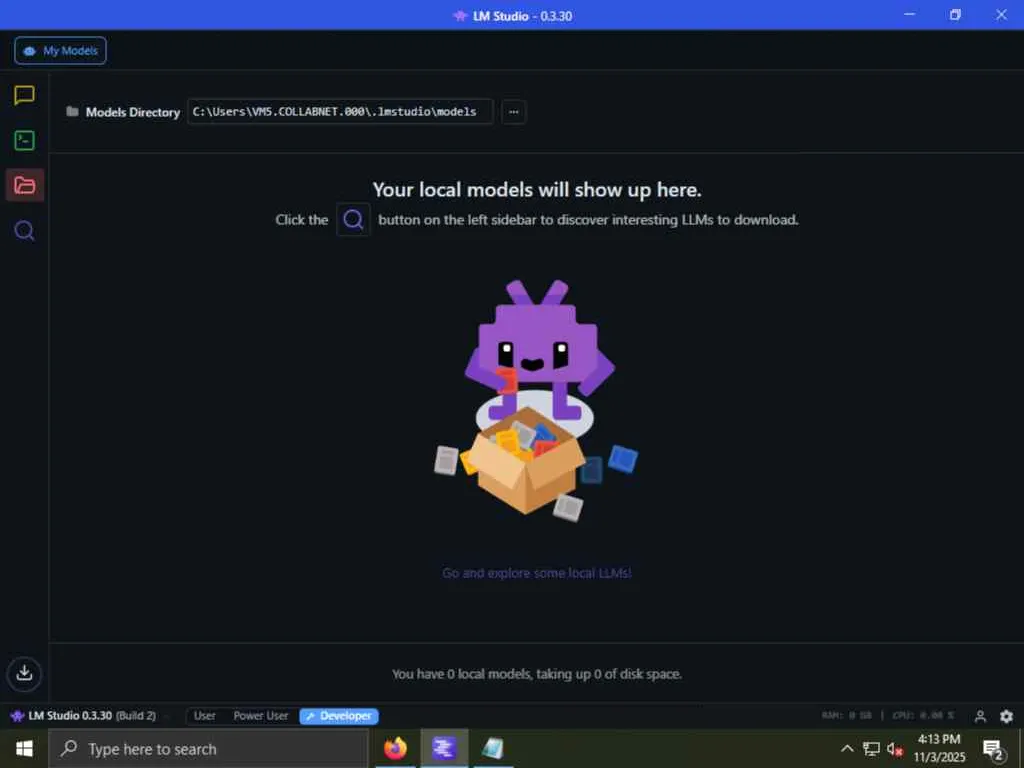Click the mascot robot illustration
This screenshot has width=1024, height=768.
[536, 401]
